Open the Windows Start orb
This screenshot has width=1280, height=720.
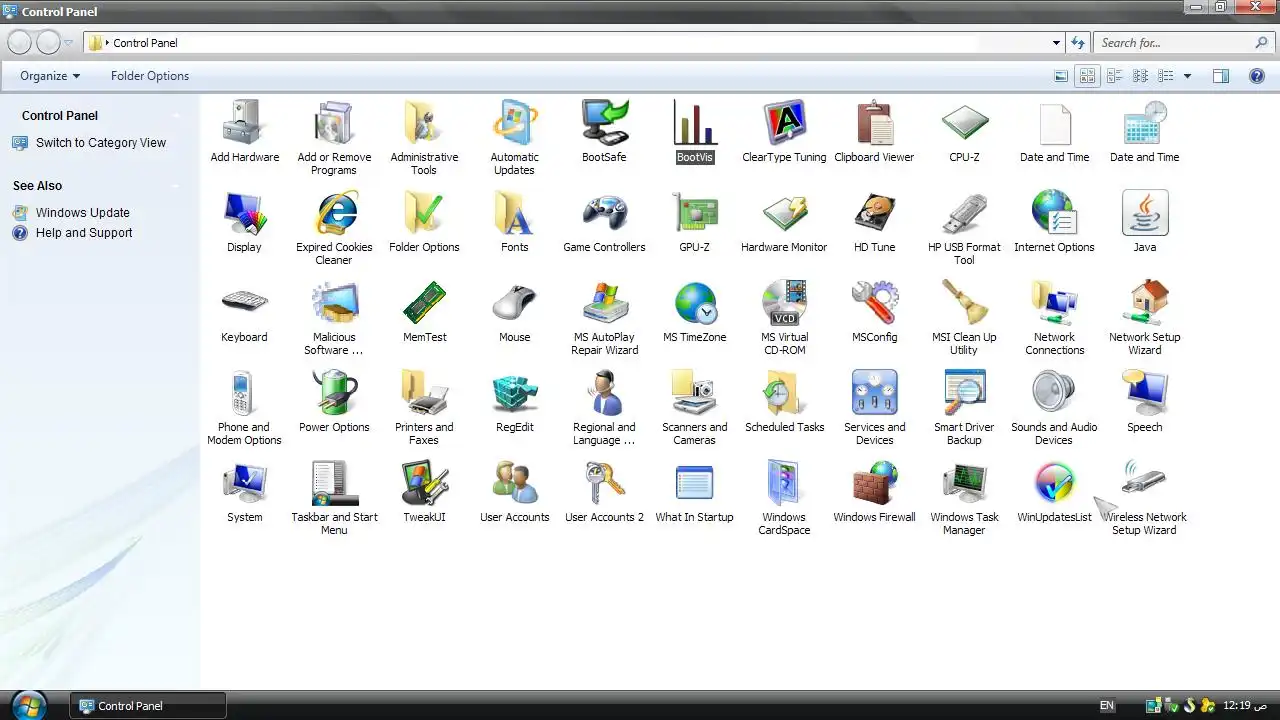pyautogui.click(x=29, y=704)
